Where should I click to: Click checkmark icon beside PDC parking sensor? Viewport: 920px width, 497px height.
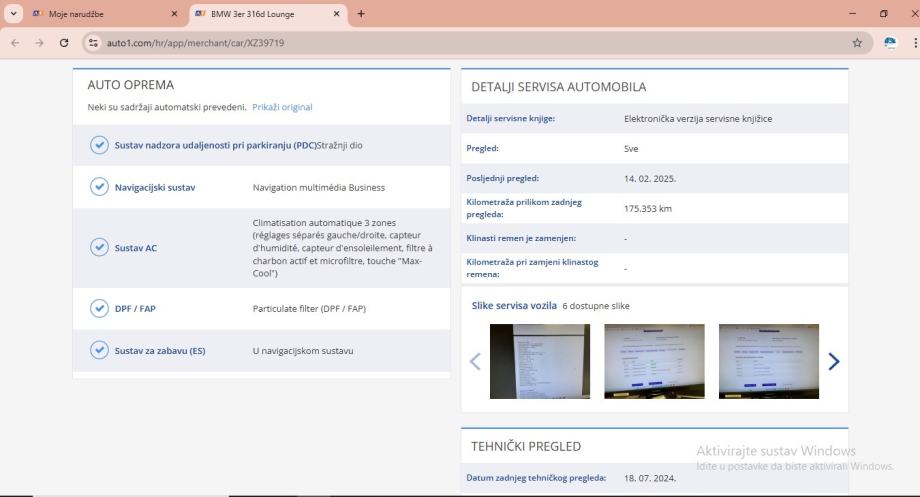point(99,145)
